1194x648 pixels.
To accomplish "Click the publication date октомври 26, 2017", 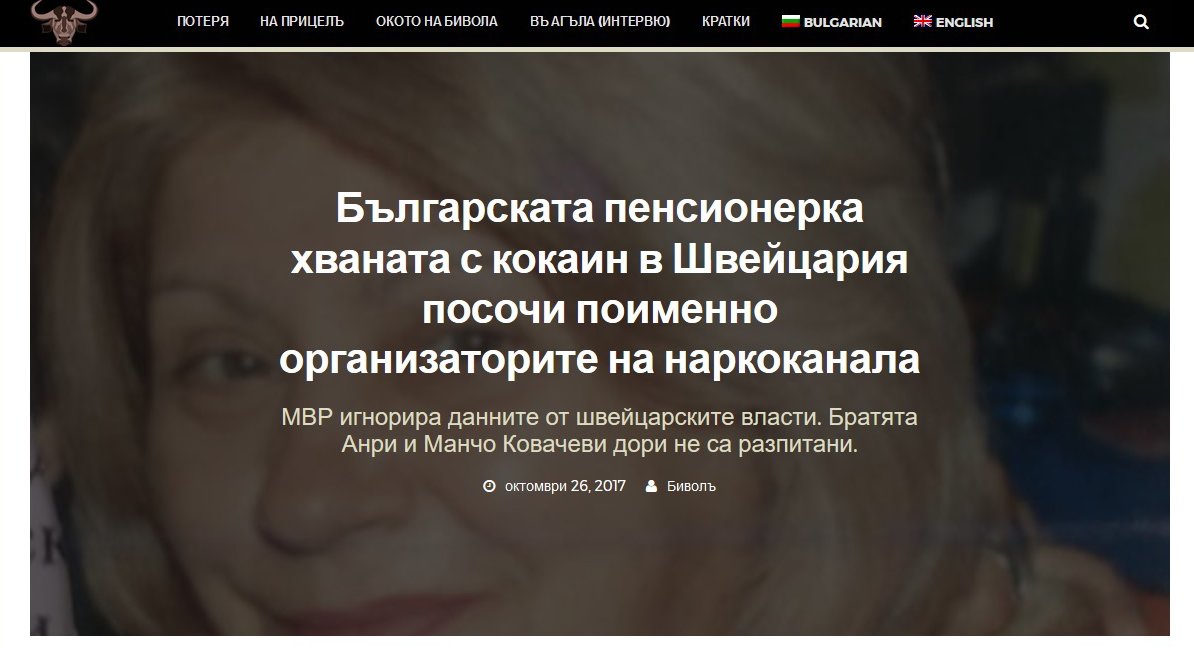I will pos(565,486).
